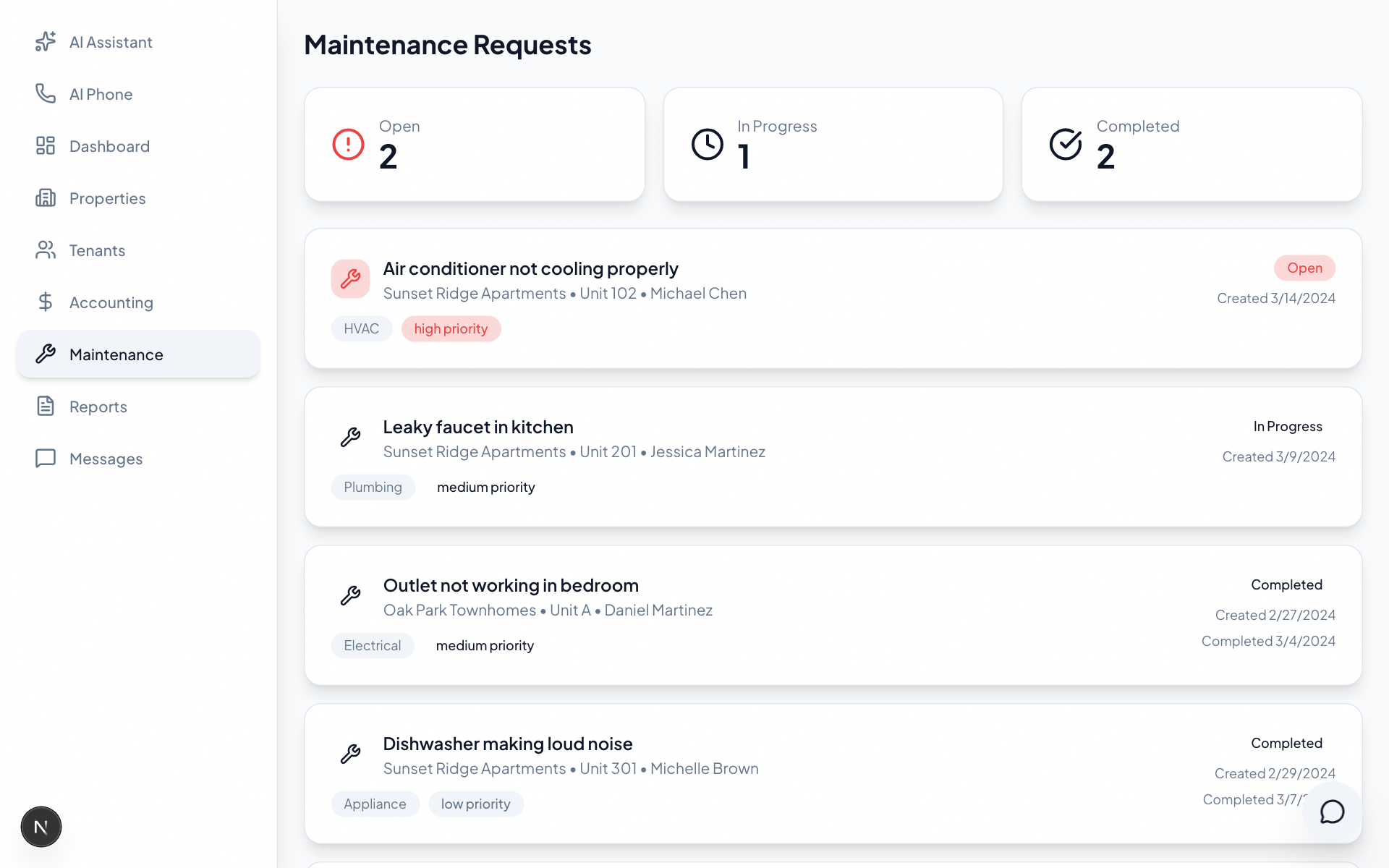Open Accounting in sidebar

[x=138, y=302]
